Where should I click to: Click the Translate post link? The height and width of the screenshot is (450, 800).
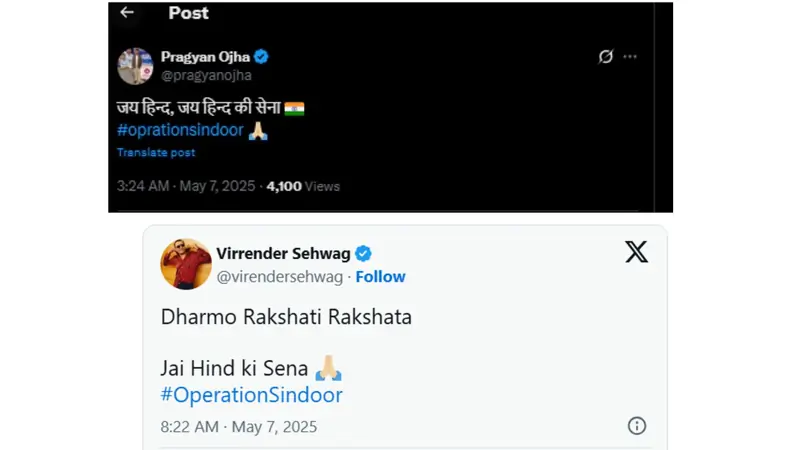156,153
